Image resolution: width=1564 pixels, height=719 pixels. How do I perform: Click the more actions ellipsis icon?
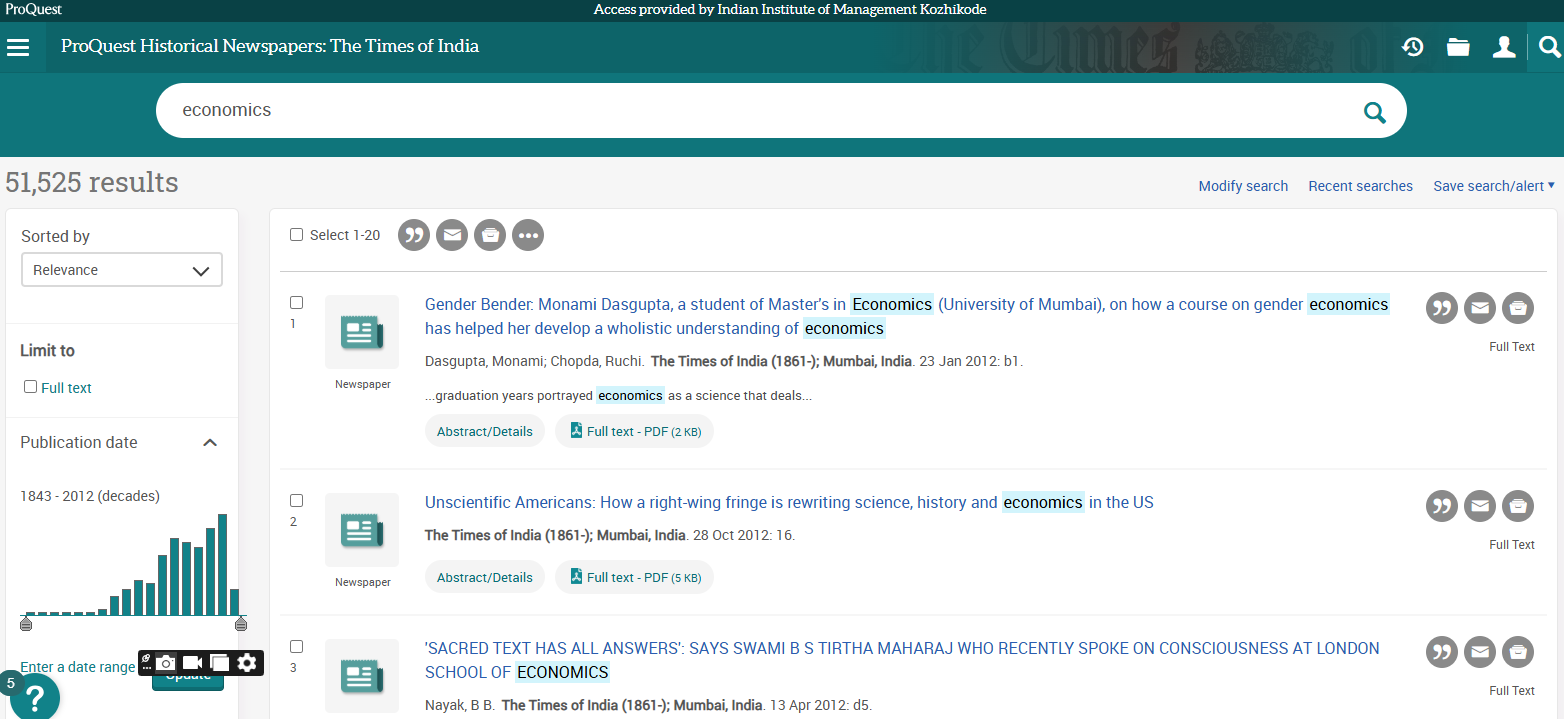(528, 236)
